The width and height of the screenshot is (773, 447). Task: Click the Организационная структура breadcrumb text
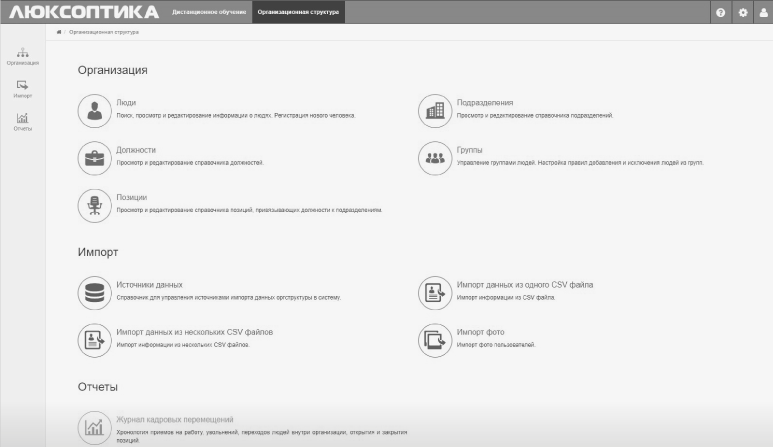point(104,32)
